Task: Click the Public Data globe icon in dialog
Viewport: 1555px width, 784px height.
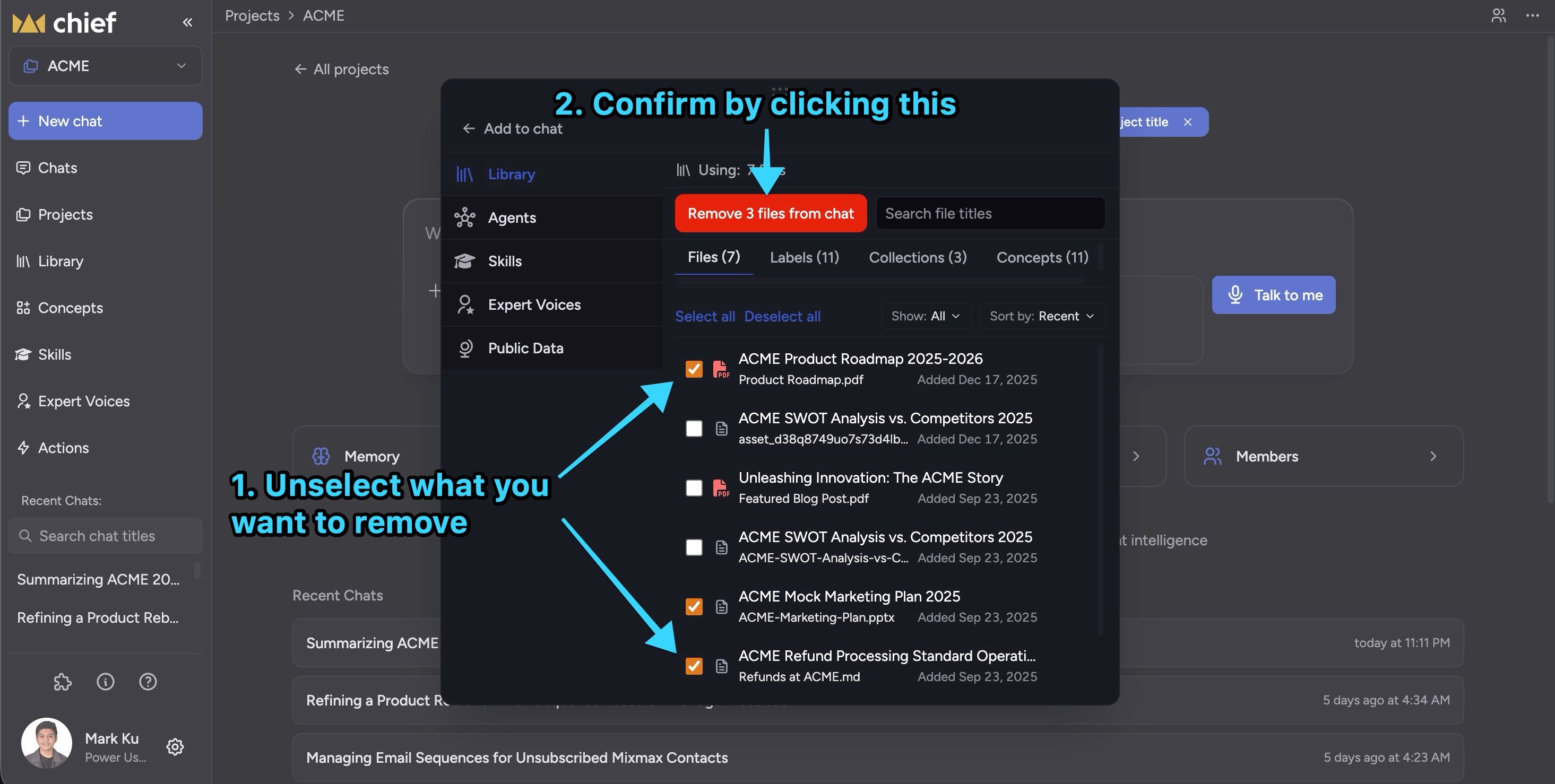Action: [465, 349]
